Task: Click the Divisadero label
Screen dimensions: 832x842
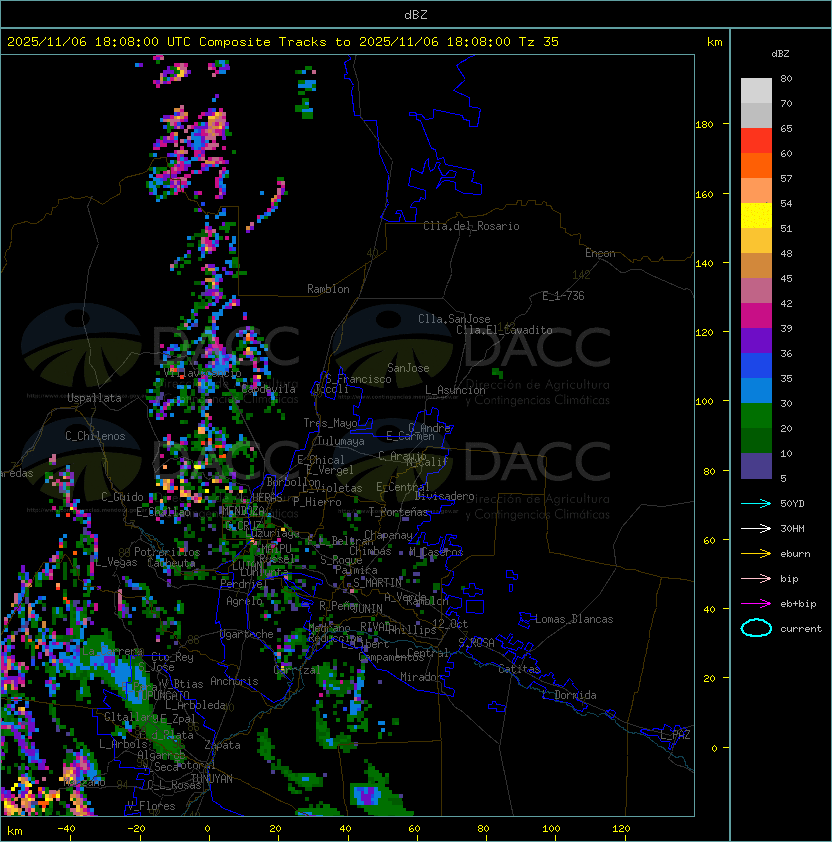Action: click(444, 496)
